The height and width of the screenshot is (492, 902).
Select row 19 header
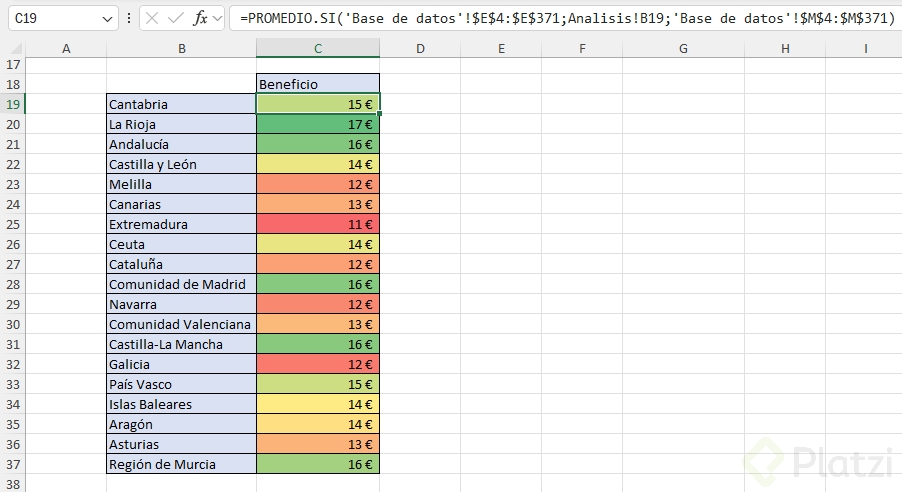[x=13, y=104]
